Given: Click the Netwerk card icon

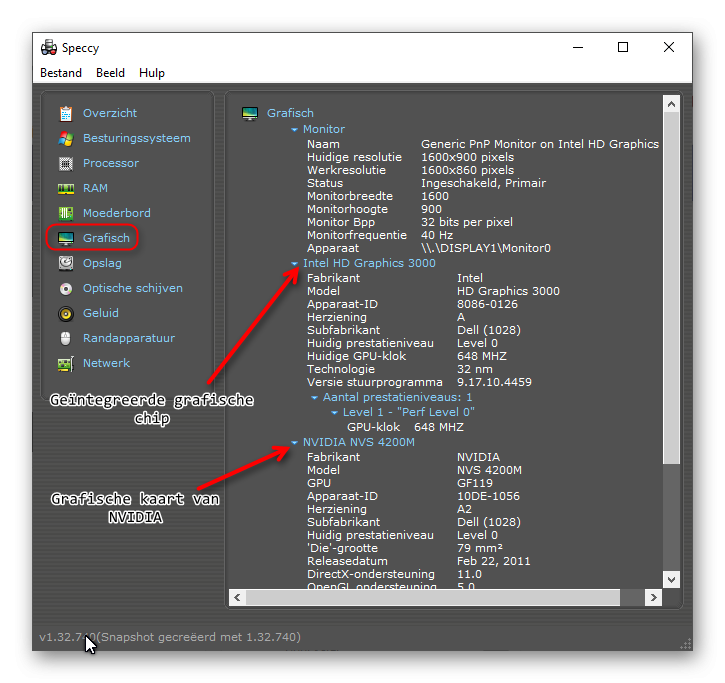Looking at the screenshot, I should coord(66,364).
